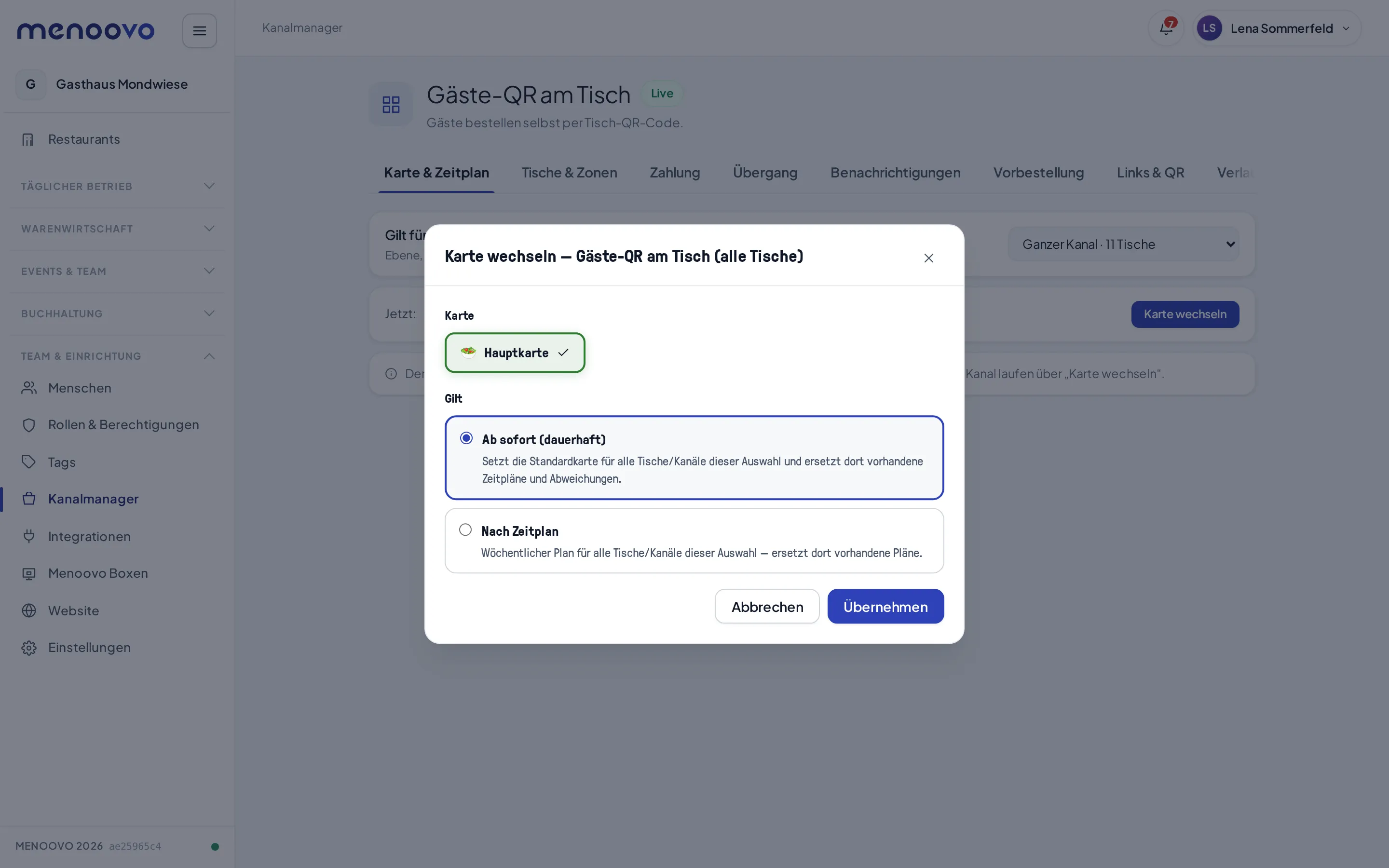Confirm with the Übernehmen button

click(885, 606)
